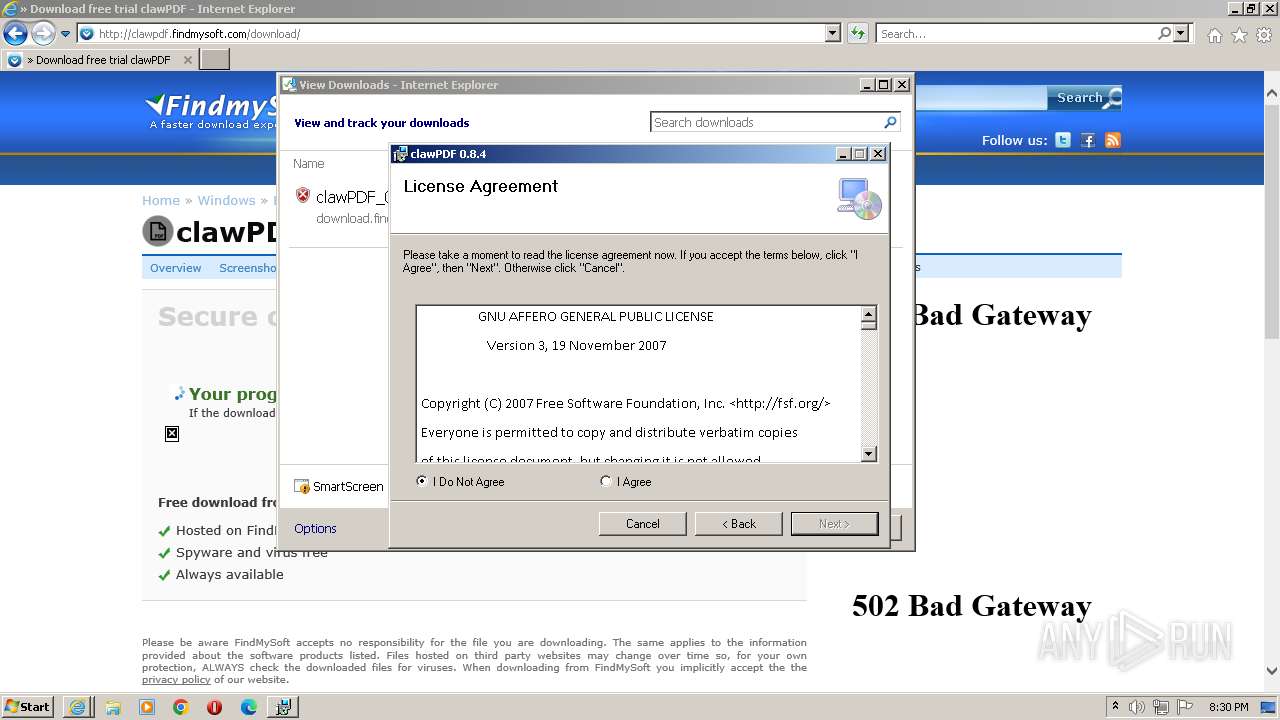Open the privacy policy link
1280x720 pixels.
pos(176,680)
